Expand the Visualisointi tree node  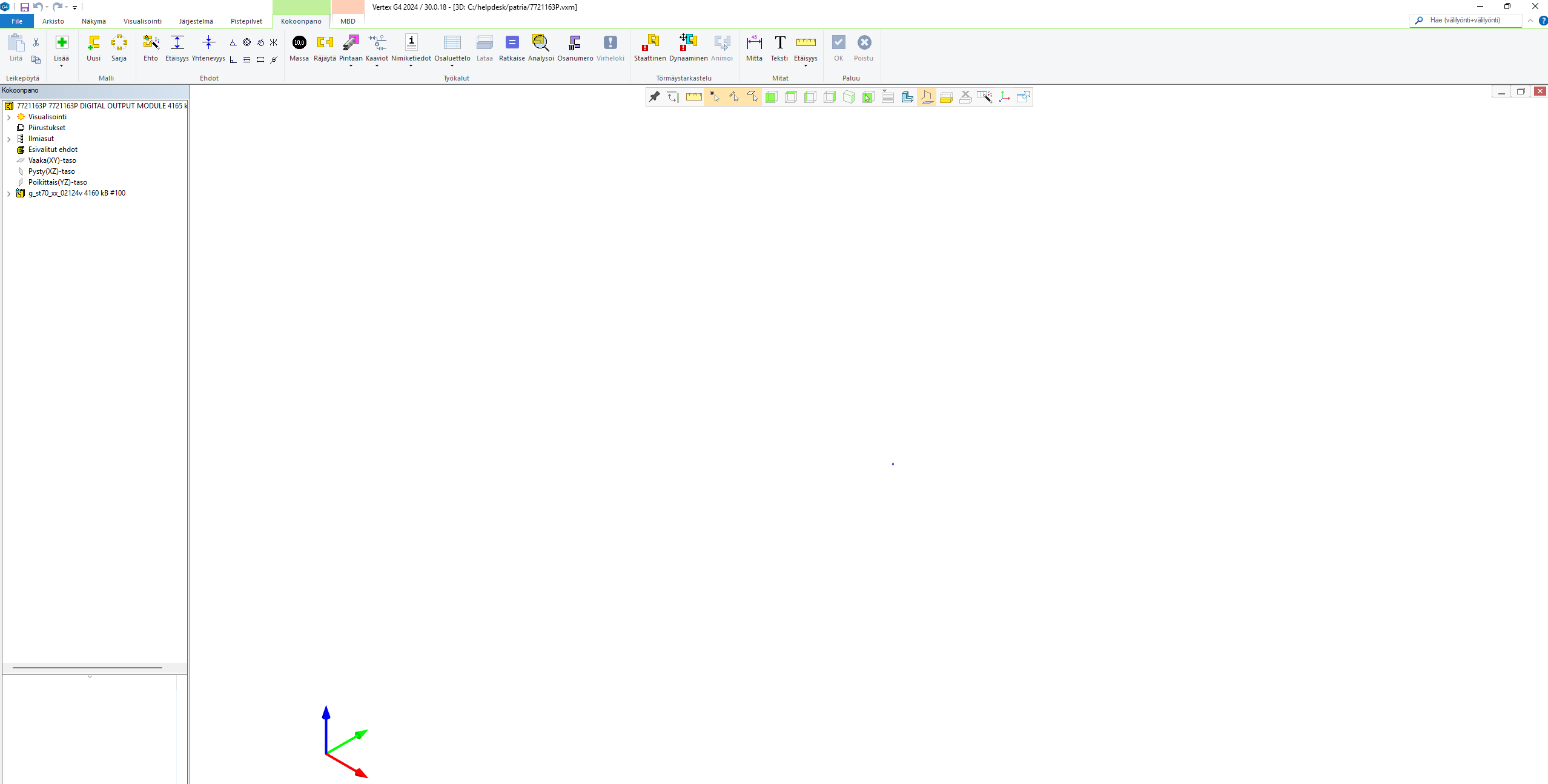[x=9, y=117]
